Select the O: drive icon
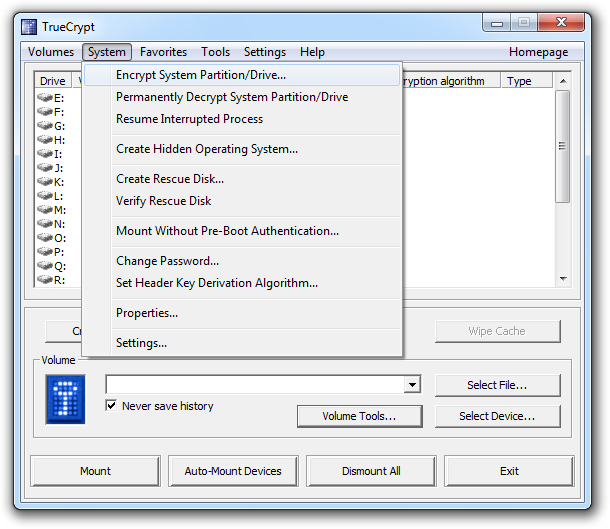The image size is (610, 529). pyautogui.click(x=45, y=237)
